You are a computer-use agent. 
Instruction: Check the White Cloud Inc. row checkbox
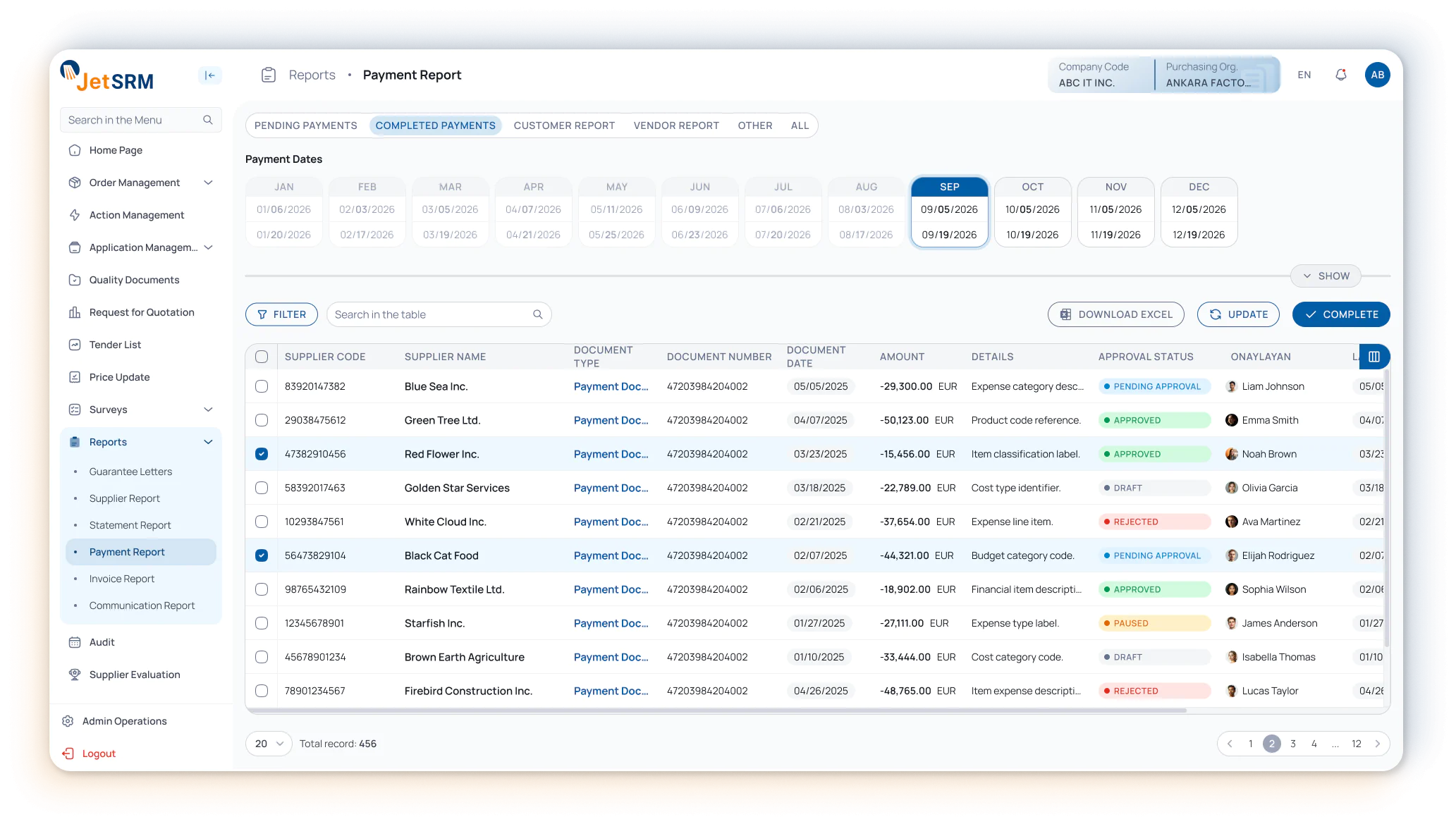pyautogui.click(x=262, y=522)
